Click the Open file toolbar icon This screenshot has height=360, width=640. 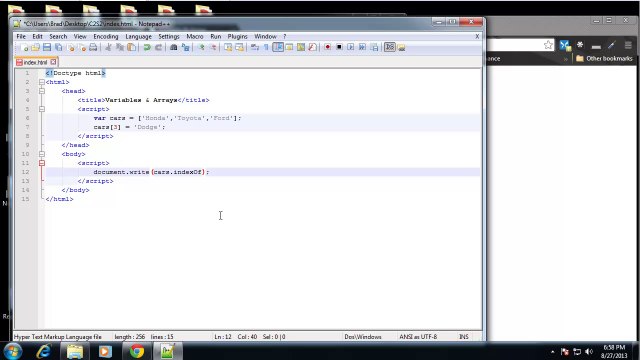[36, 47]
